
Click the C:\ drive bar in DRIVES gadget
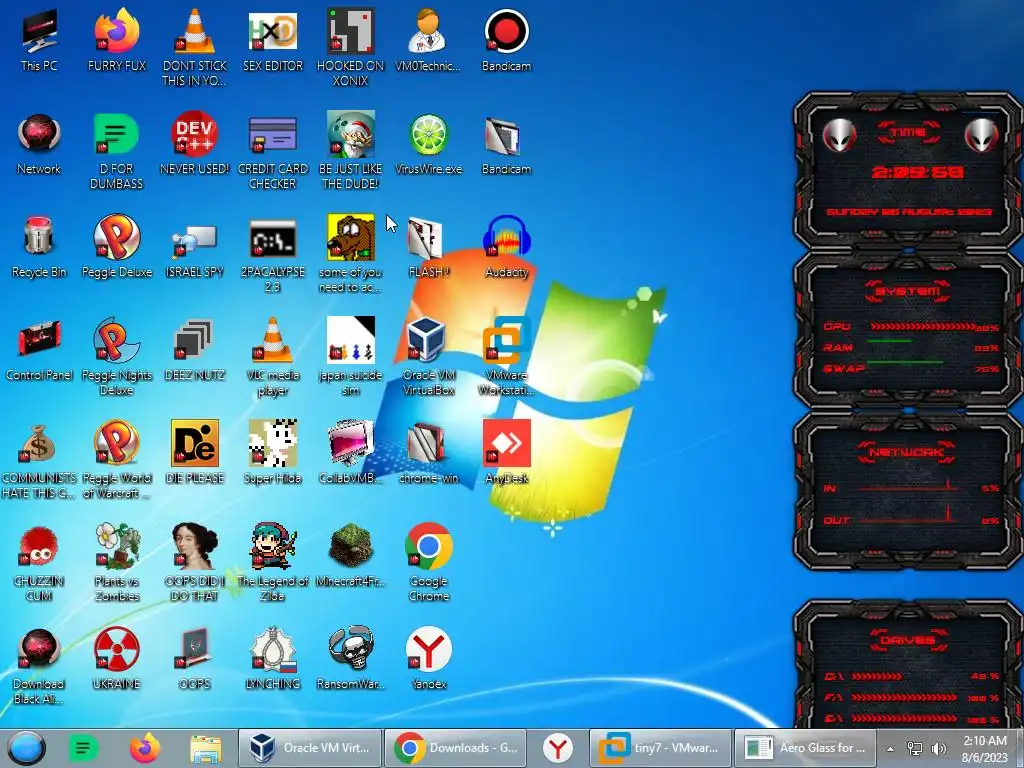[x=877, y=677]
